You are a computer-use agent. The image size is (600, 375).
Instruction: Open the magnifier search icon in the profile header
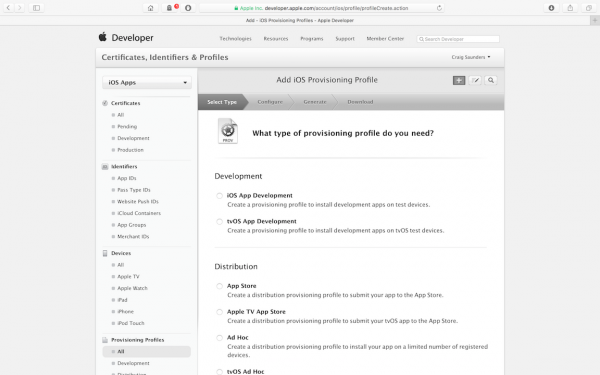pyautogui.click(x=491, y=80)
